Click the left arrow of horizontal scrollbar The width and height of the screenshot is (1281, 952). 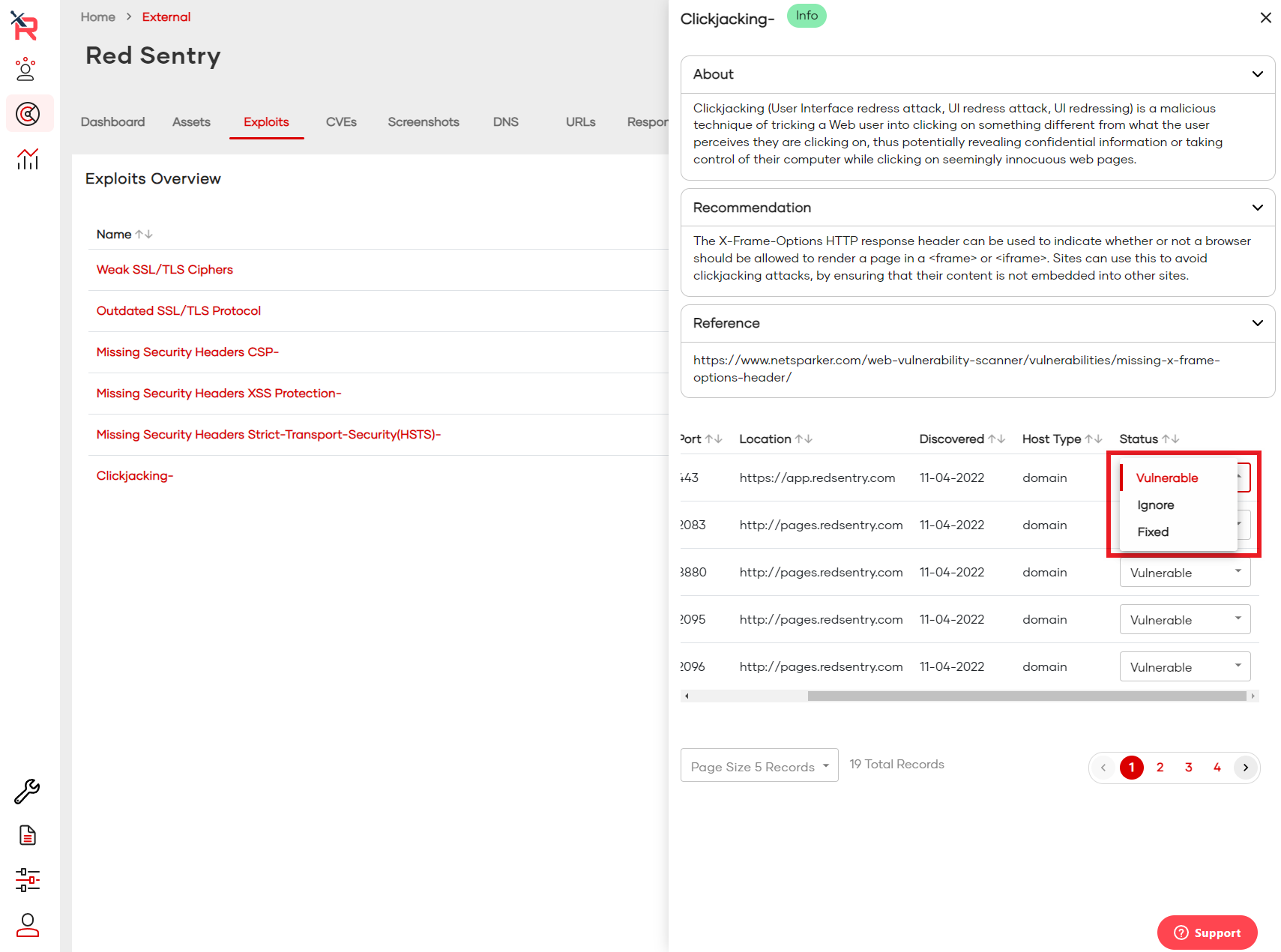click(687, 696)
